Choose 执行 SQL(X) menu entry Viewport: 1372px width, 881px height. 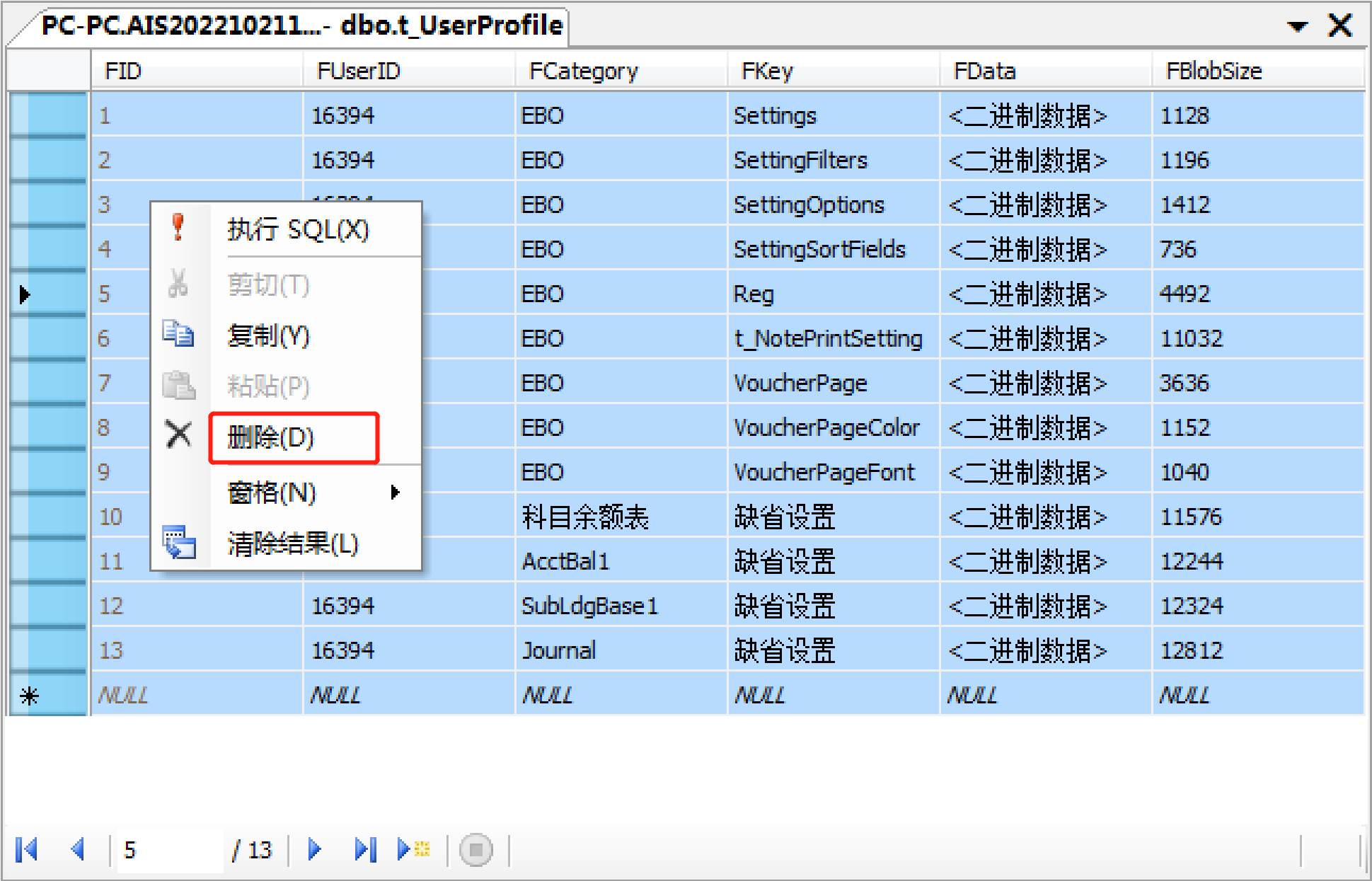[x=298, y=230]
